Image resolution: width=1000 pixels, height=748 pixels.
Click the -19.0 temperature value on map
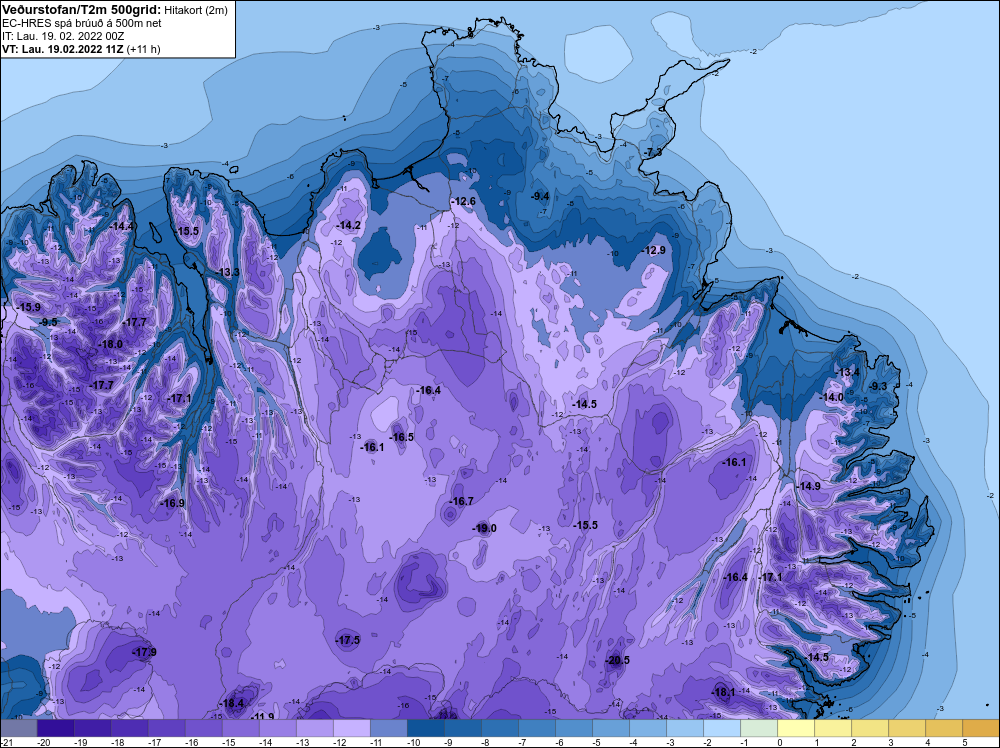[x=484, y=528]
